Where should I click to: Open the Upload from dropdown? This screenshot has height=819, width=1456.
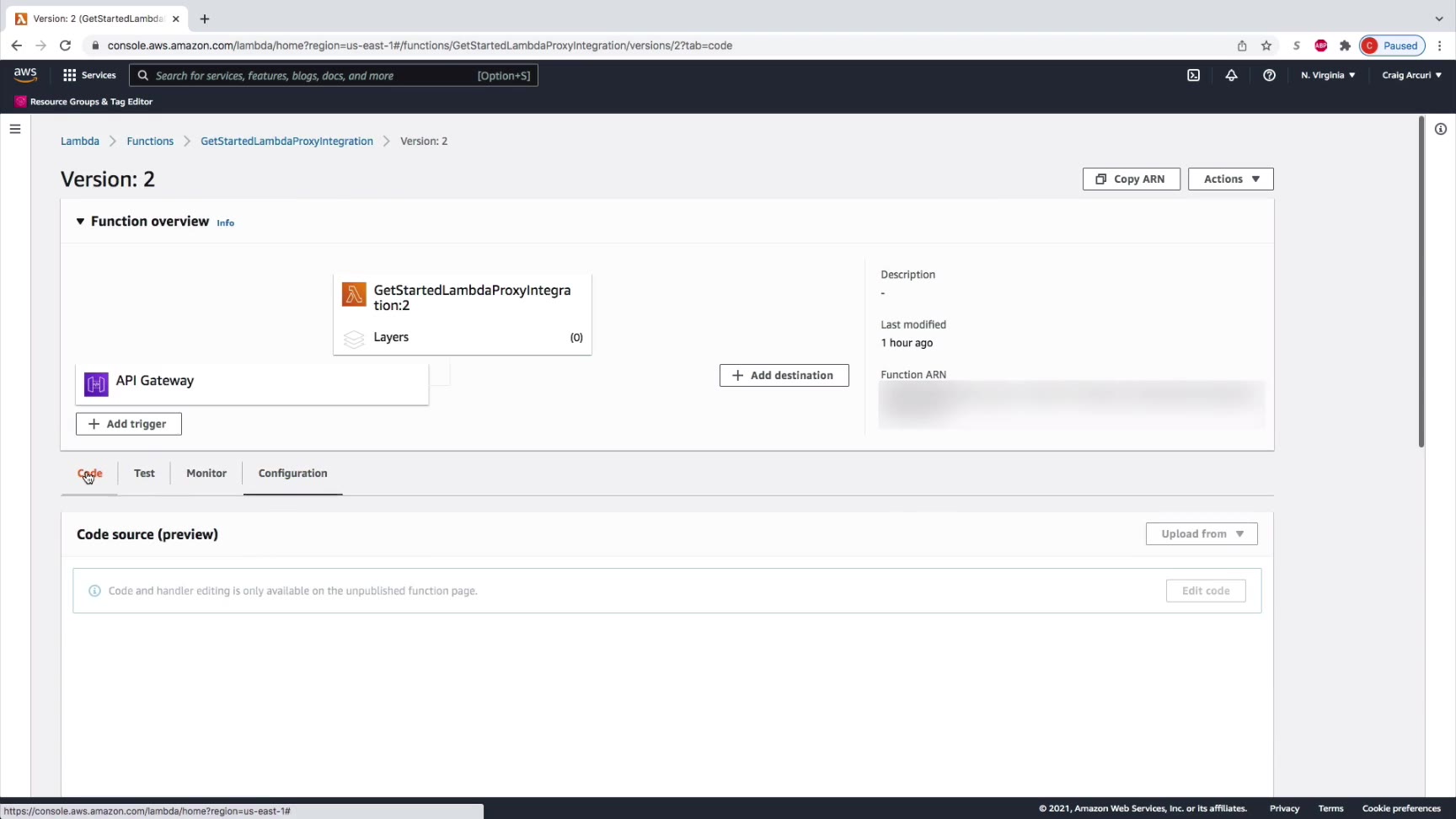(x=1202, y=533)
